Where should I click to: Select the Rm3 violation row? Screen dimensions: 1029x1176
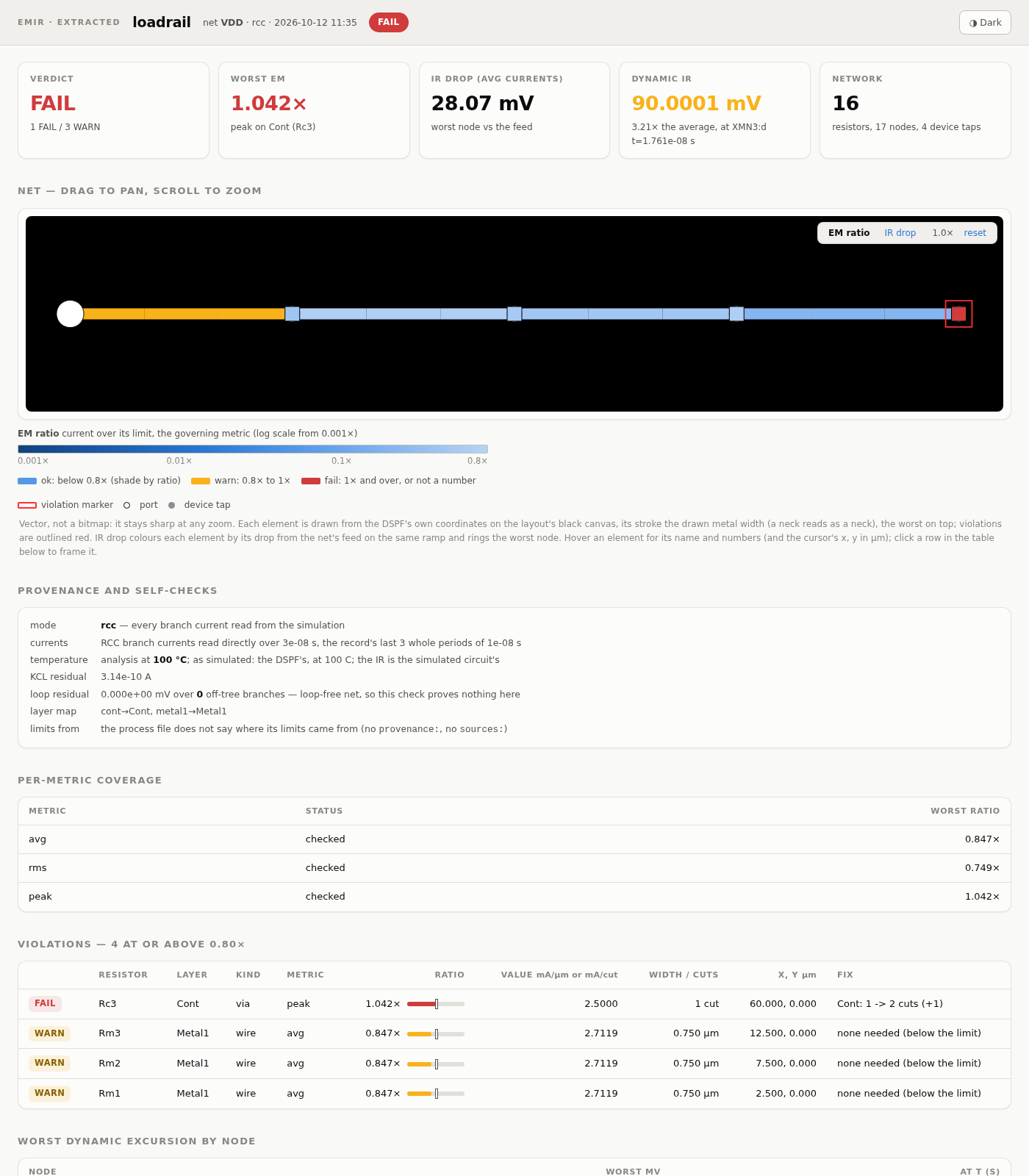point(514,1033)
